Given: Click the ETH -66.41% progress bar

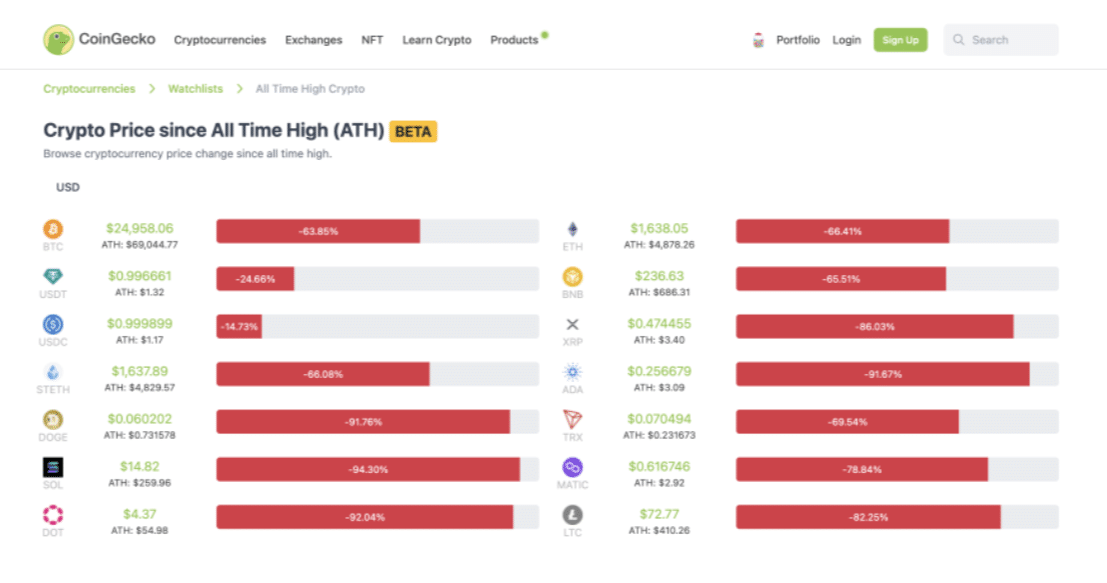Looking at the screenshot, I should 897,232.
